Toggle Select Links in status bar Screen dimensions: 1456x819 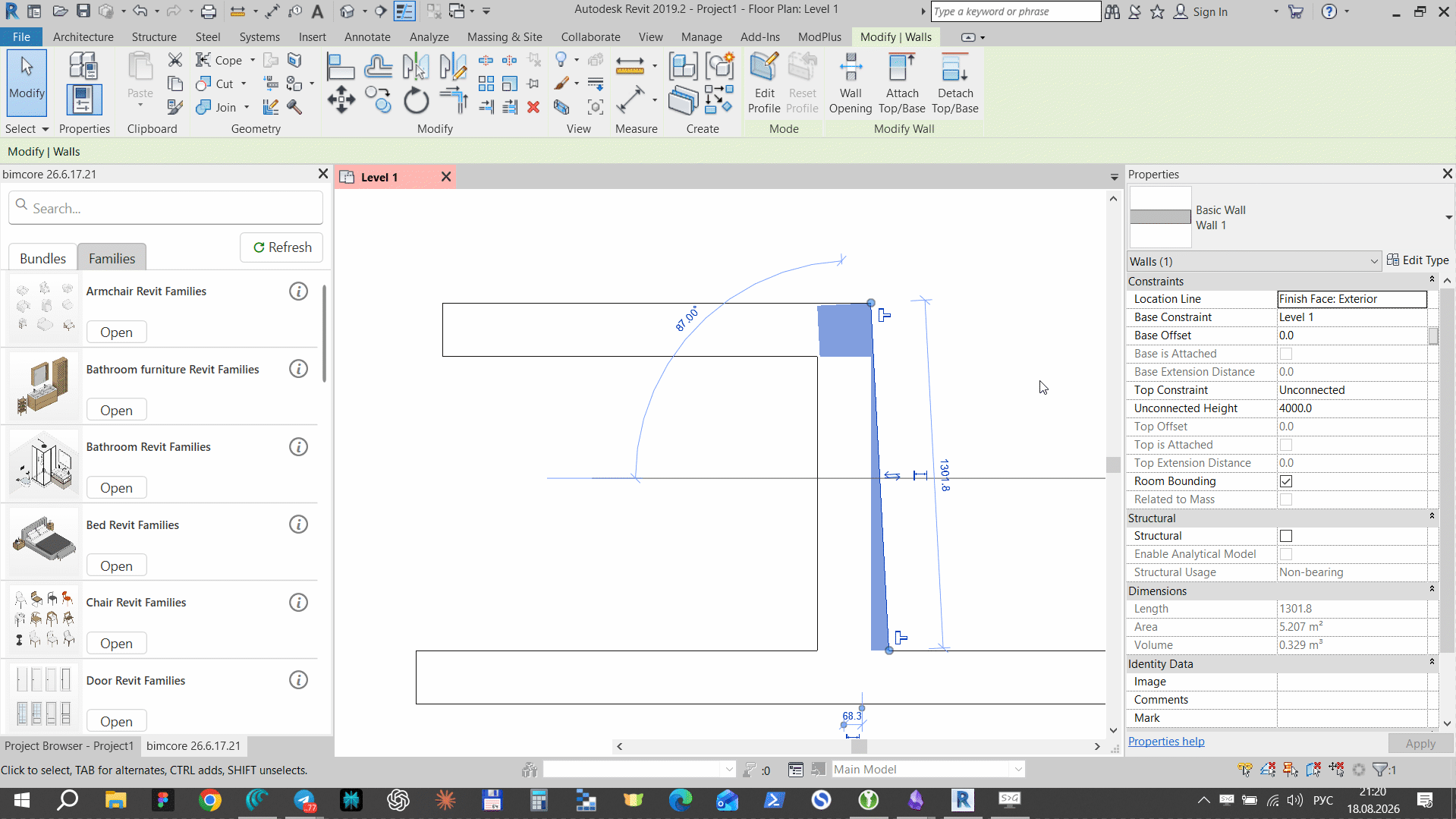click(1245, 770)
